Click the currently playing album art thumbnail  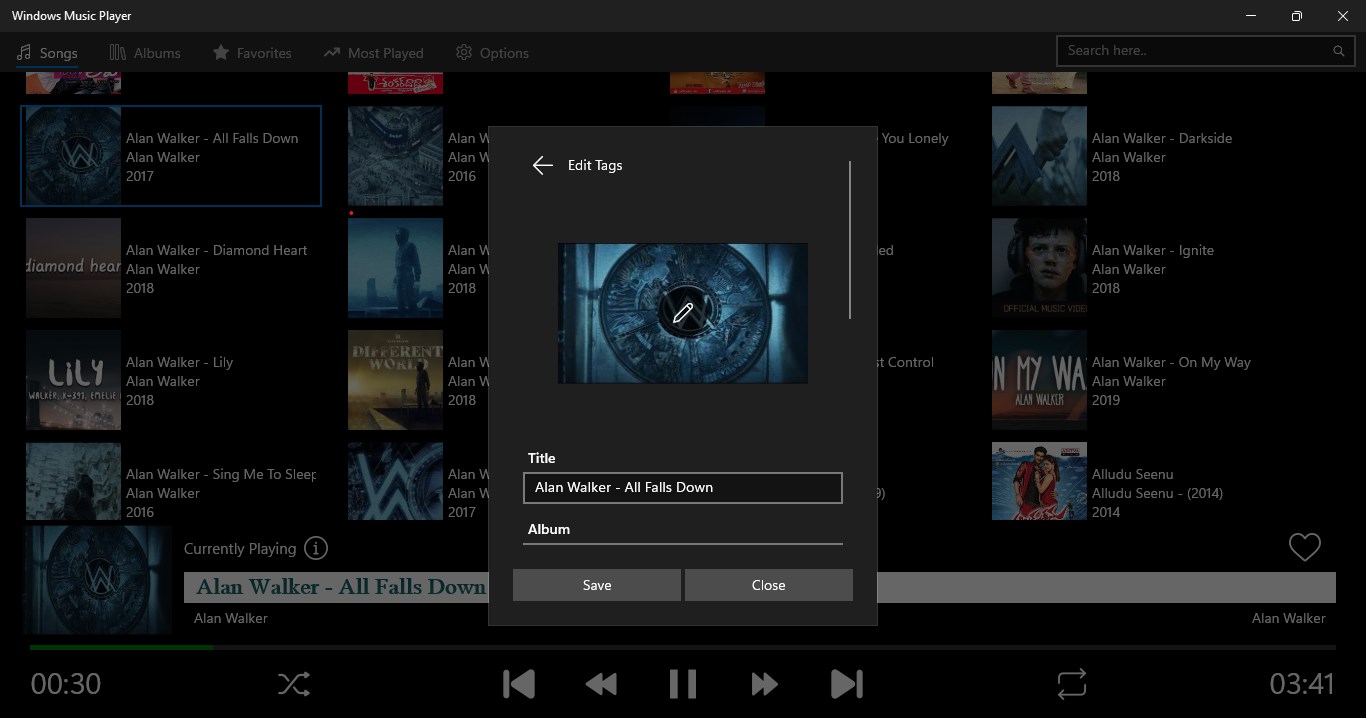point(98,581)
